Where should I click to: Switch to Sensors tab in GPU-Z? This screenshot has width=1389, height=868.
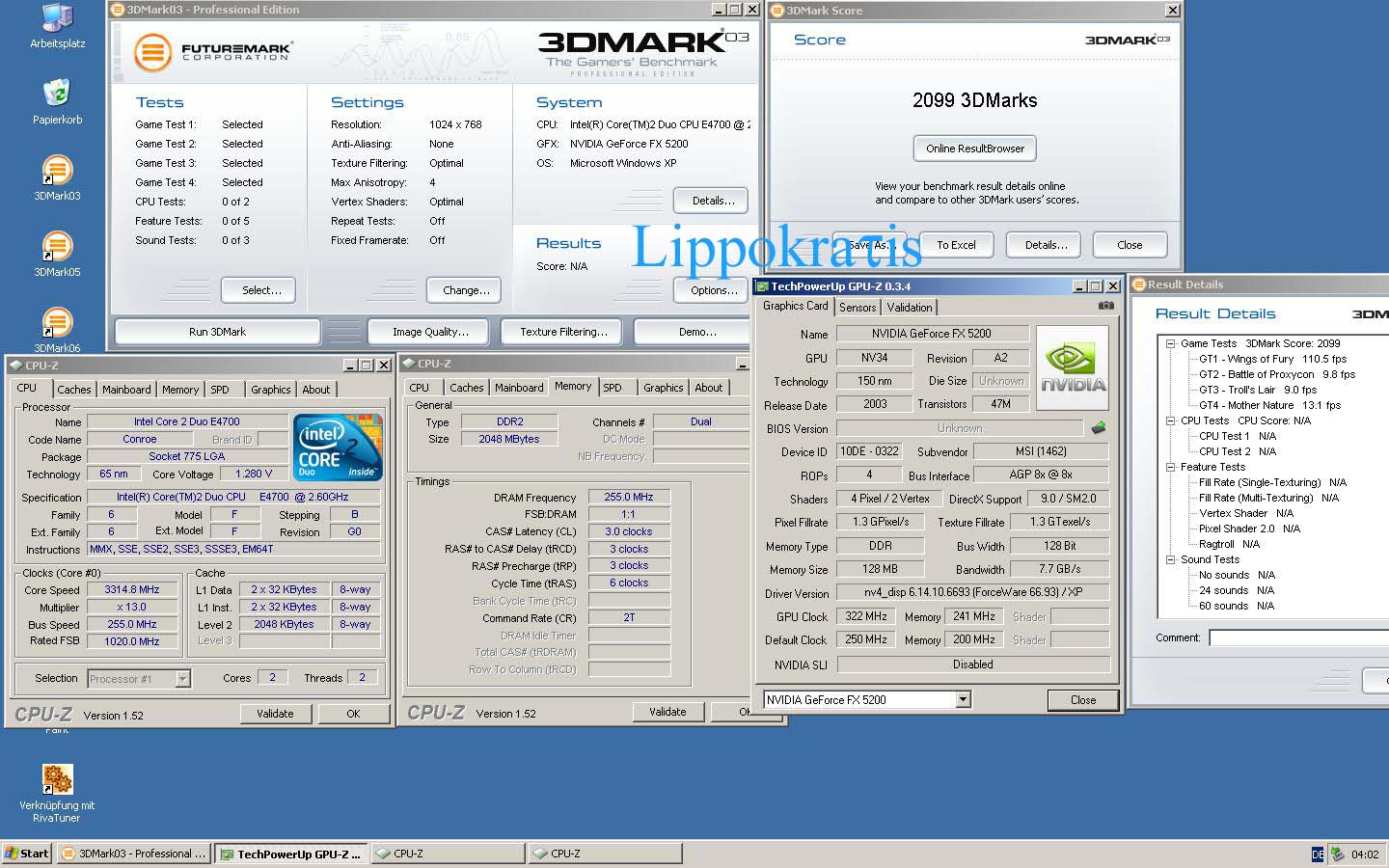point(858,308)
